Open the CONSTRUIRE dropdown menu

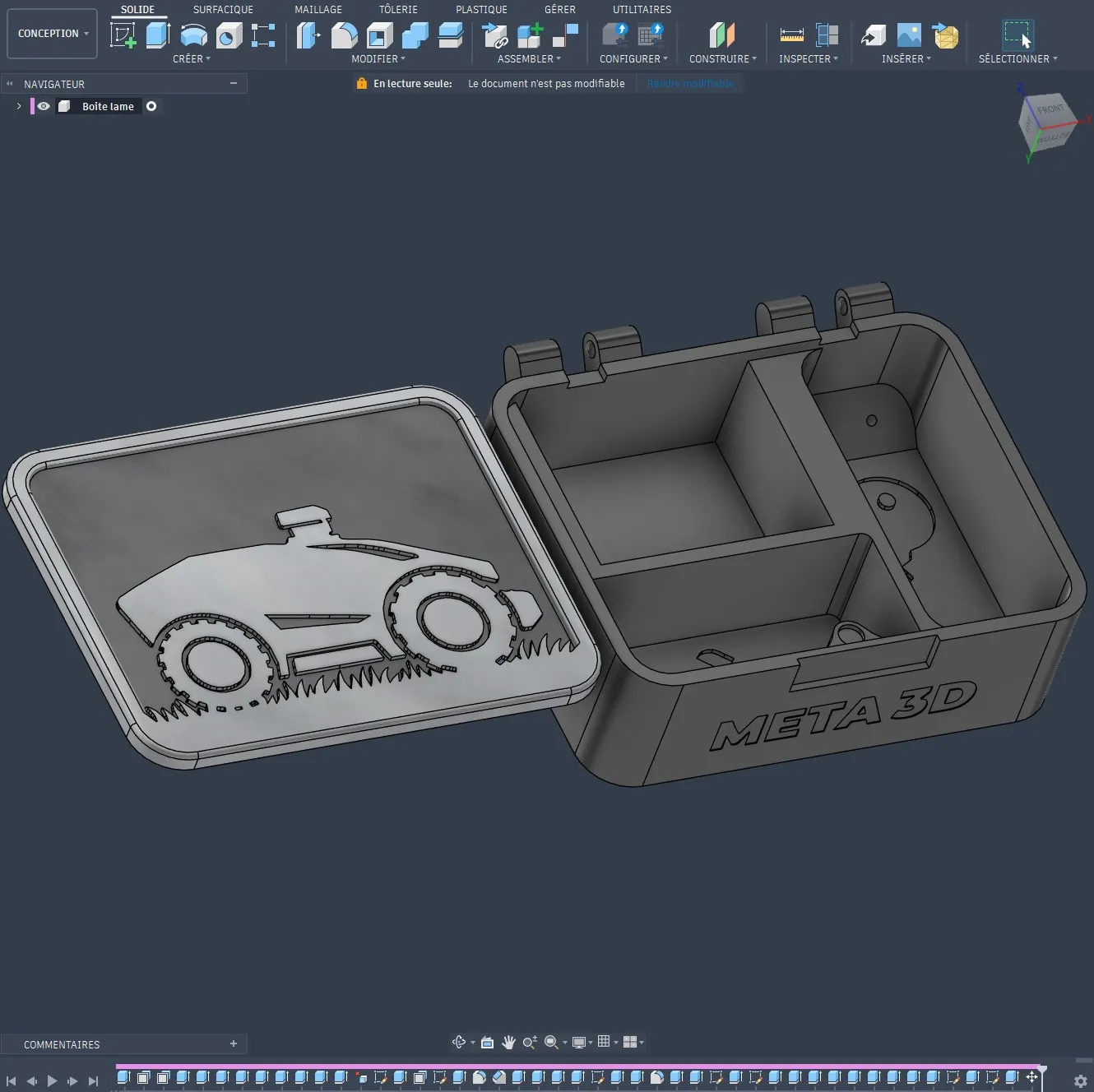[722, 59]
